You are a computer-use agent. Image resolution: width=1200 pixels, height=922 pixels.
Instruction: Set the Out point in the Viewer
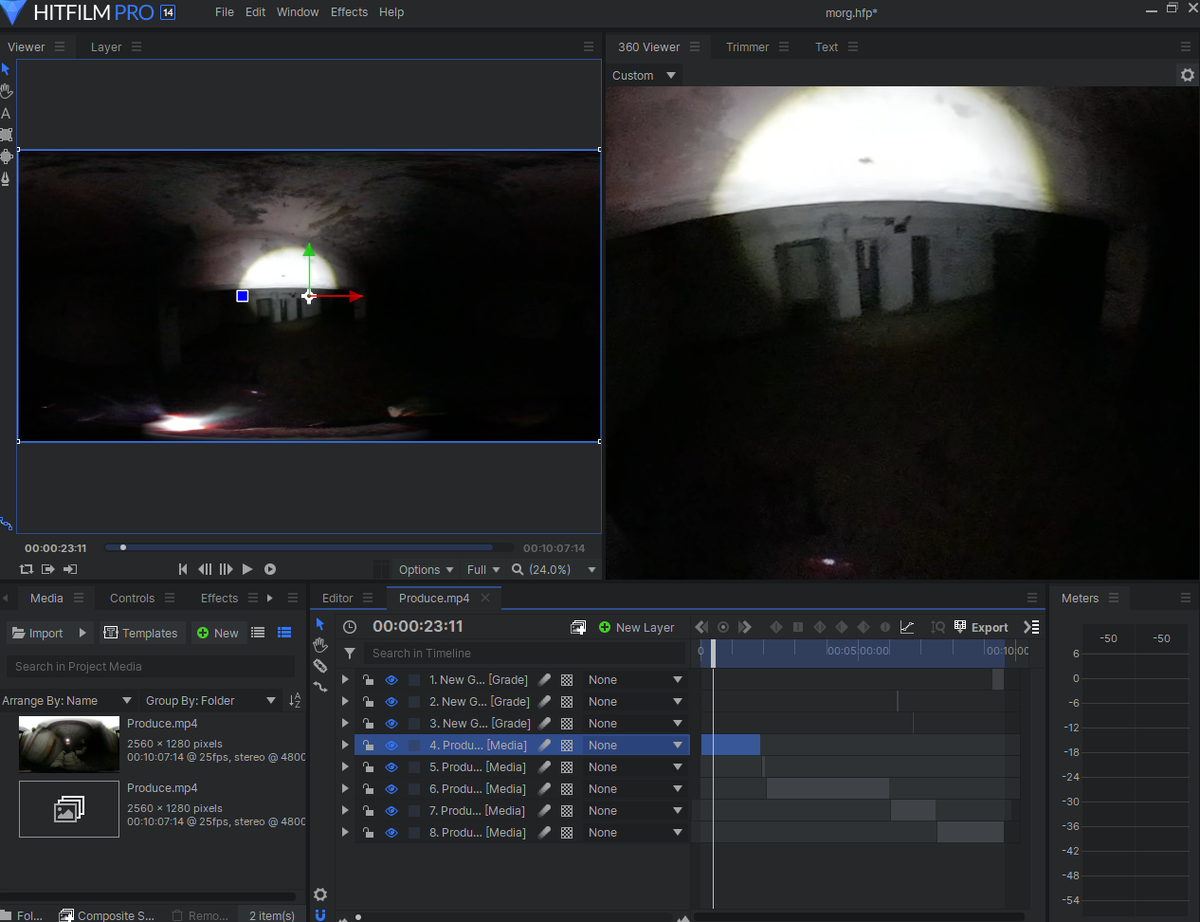click(x=70, y=569)
